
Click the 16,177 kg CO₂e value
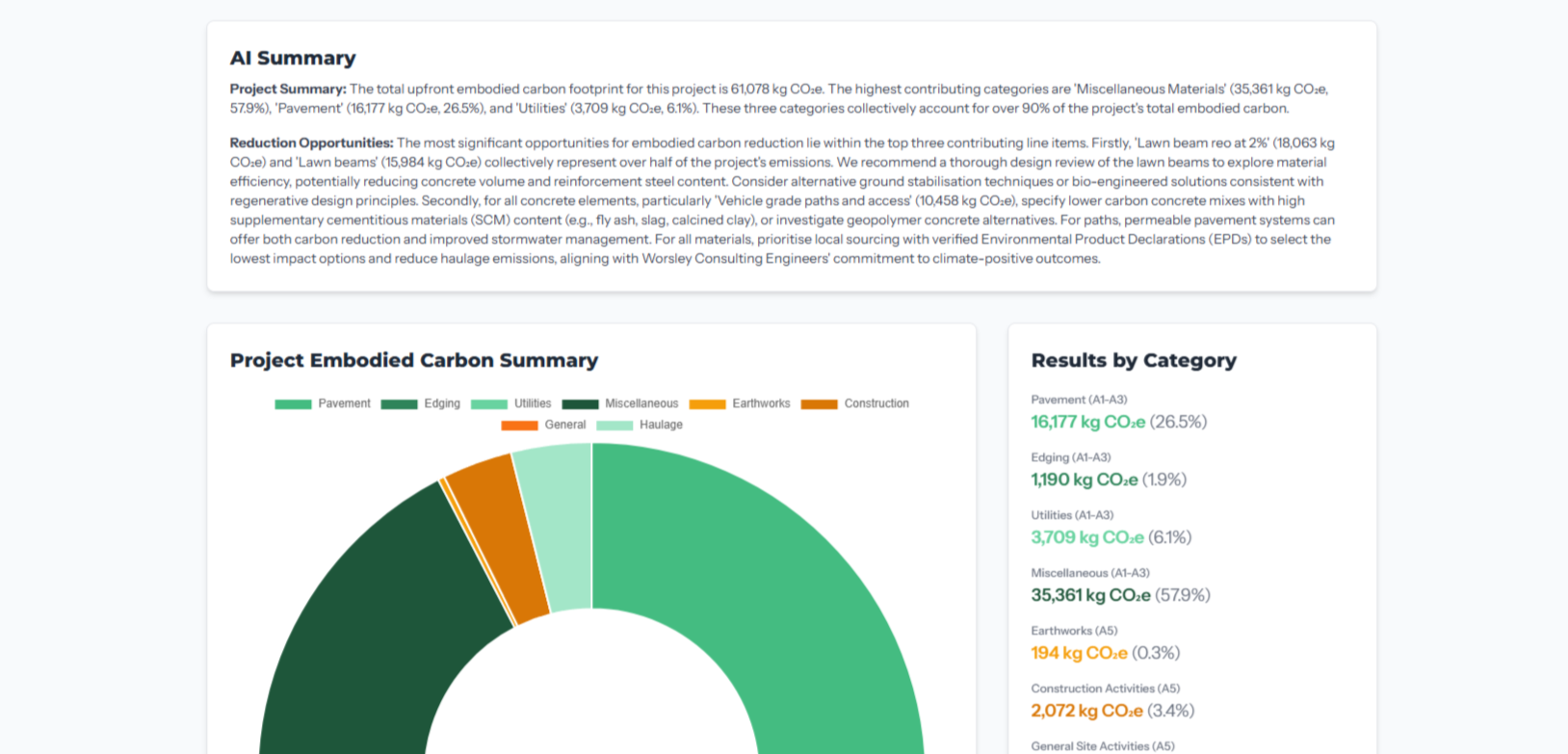[x=1088, y=422]
